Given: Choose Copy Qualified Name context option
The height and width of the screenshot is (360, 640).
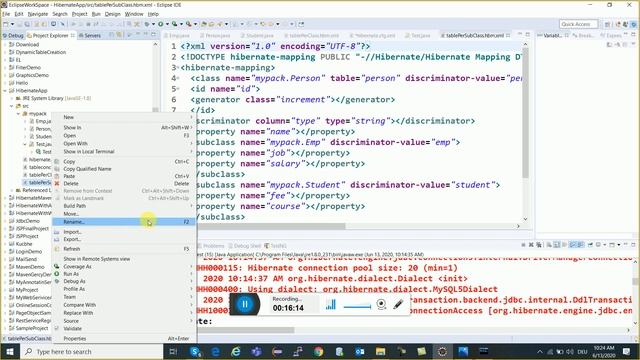Looking at the screenshot, I should coord(123,169).
